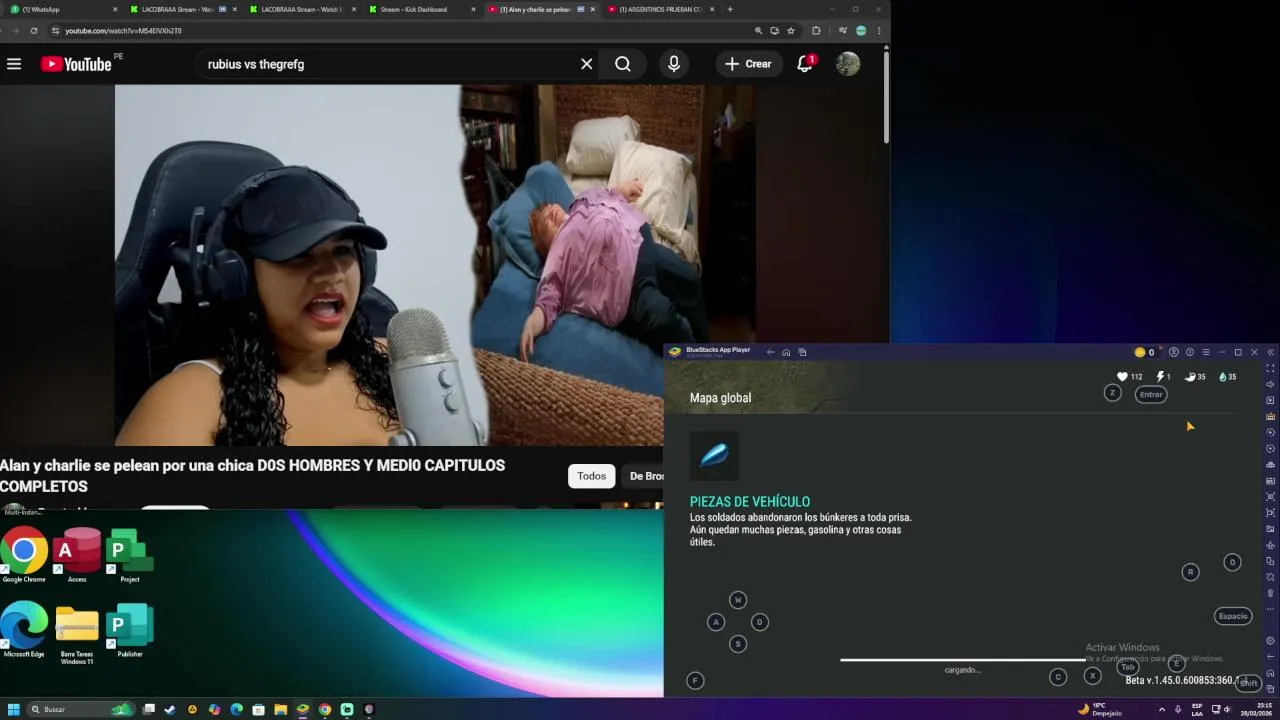Click the taskbar Buscar search box
Image resolution: width=1280 pixels, height=720 pixels.
(x=80, y=709)
